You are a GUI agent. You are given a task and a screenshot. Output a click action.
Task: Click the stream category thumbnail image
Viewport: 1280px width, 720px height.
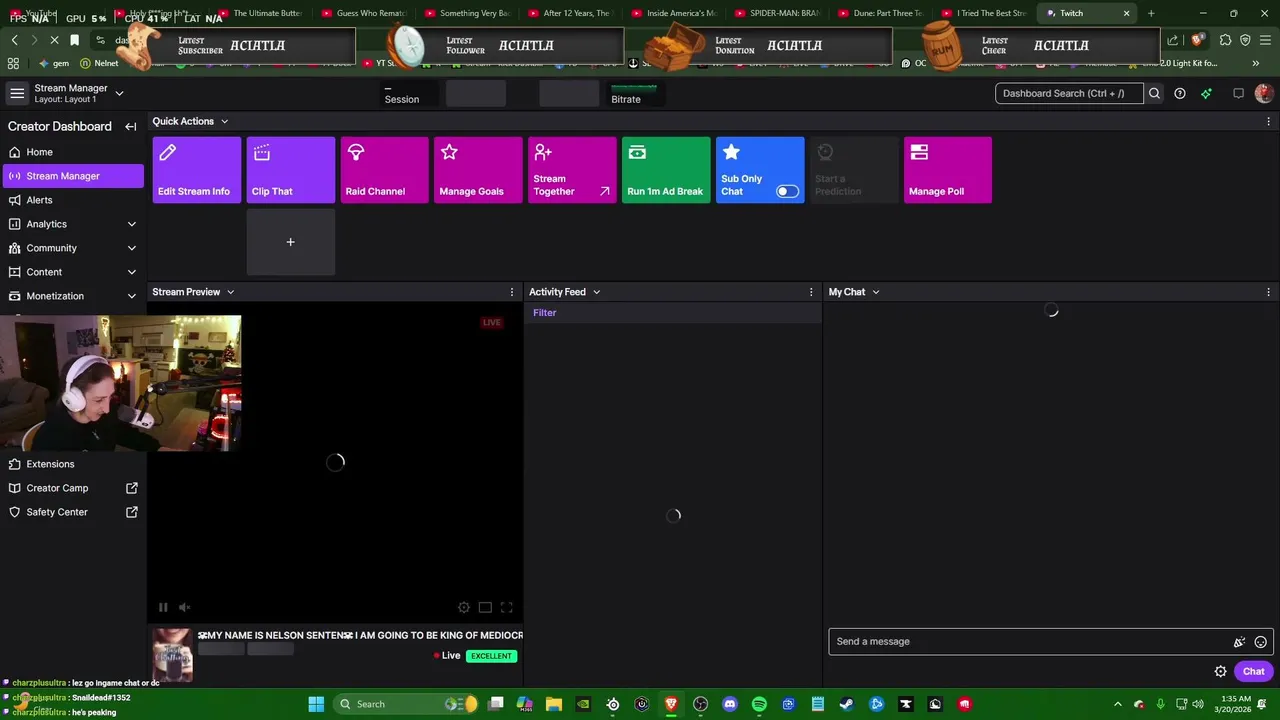pos(172,656)
